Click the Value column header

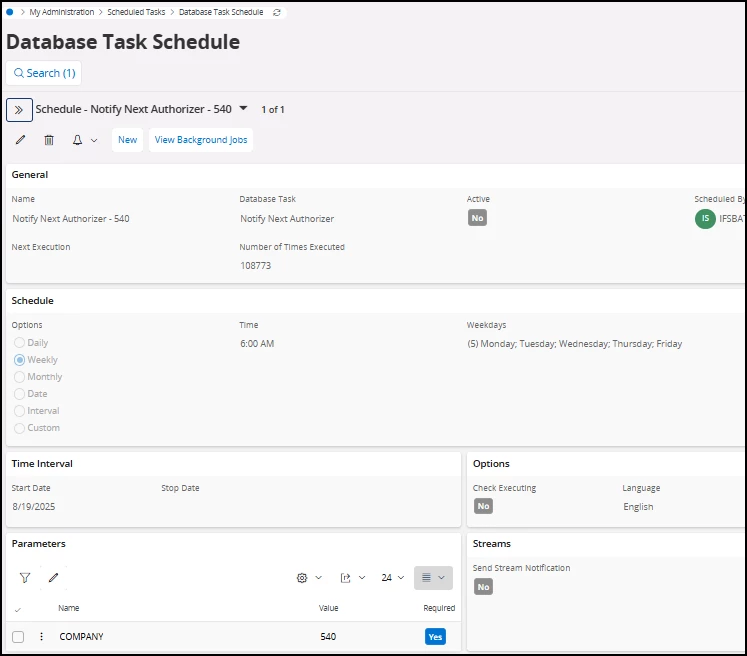point(328,608)
